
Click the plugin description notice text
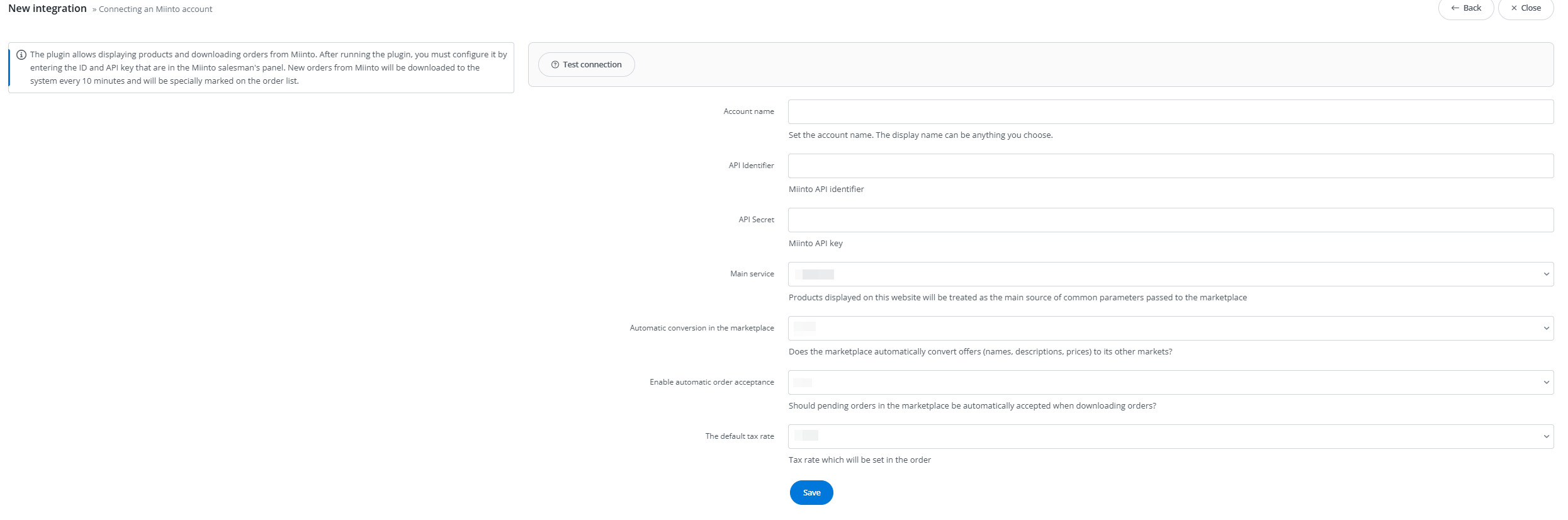[268, 68]
